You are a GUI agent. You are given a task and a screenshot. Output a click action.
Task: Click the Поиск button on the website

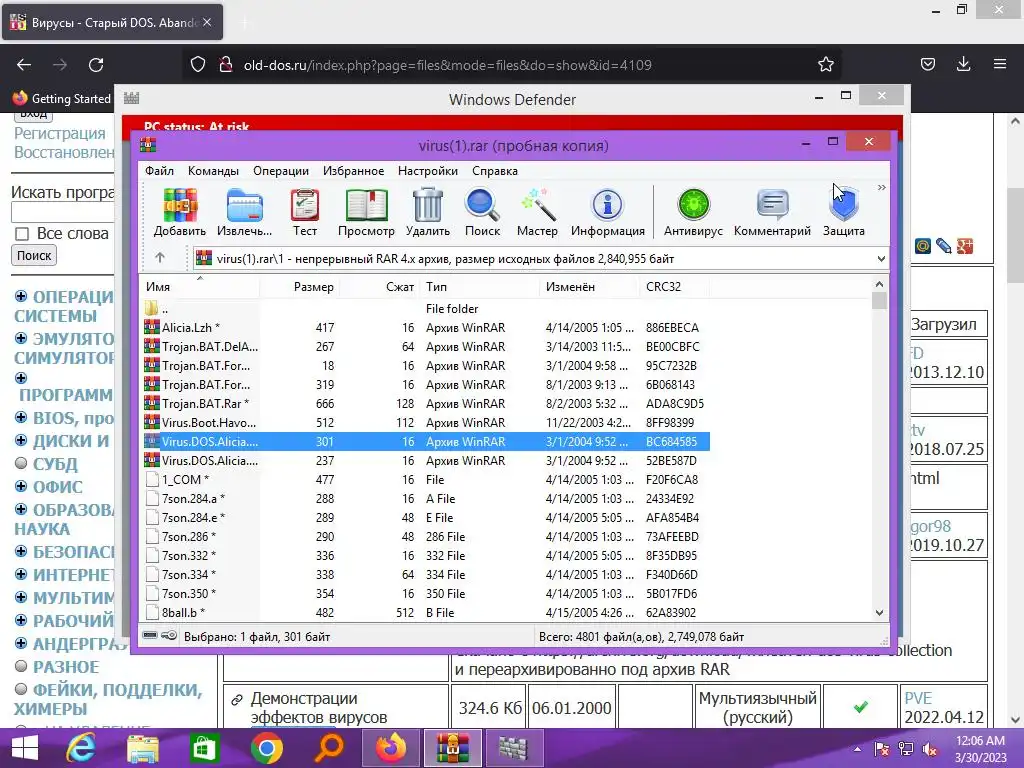(x=34, y=255)
